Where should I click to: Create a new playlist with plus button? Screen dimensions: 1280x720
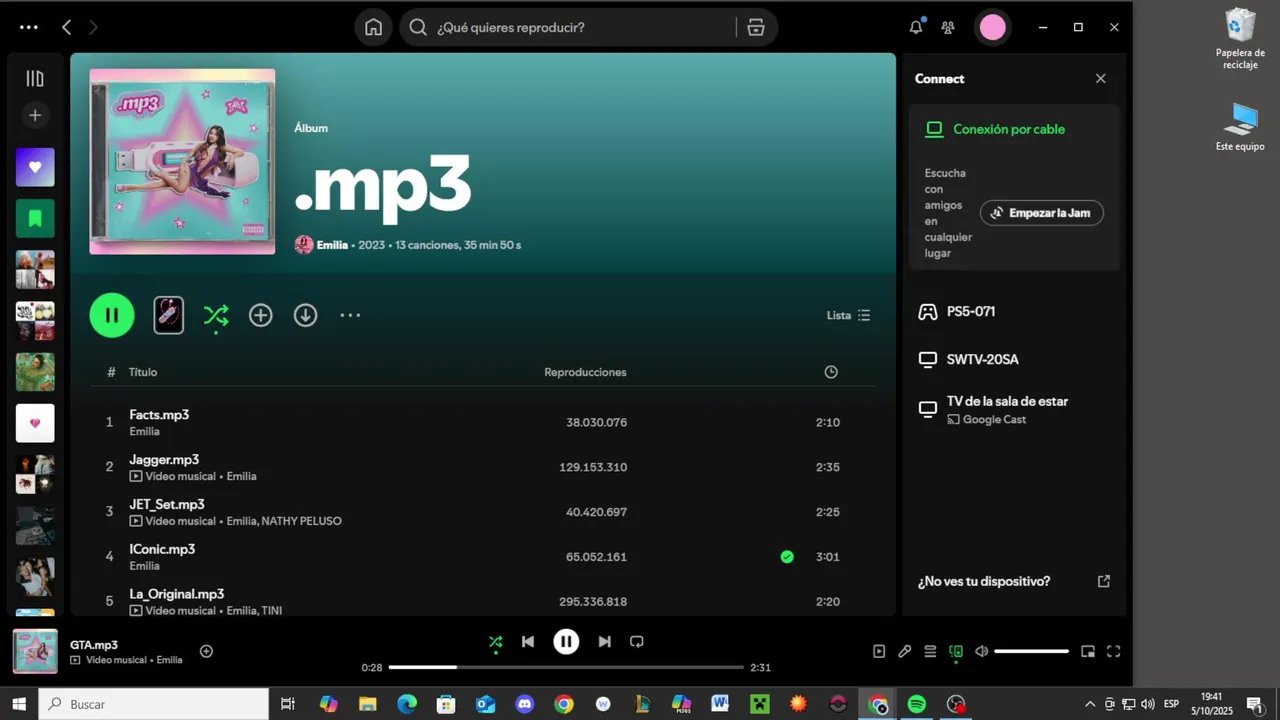tap(35, 115)
